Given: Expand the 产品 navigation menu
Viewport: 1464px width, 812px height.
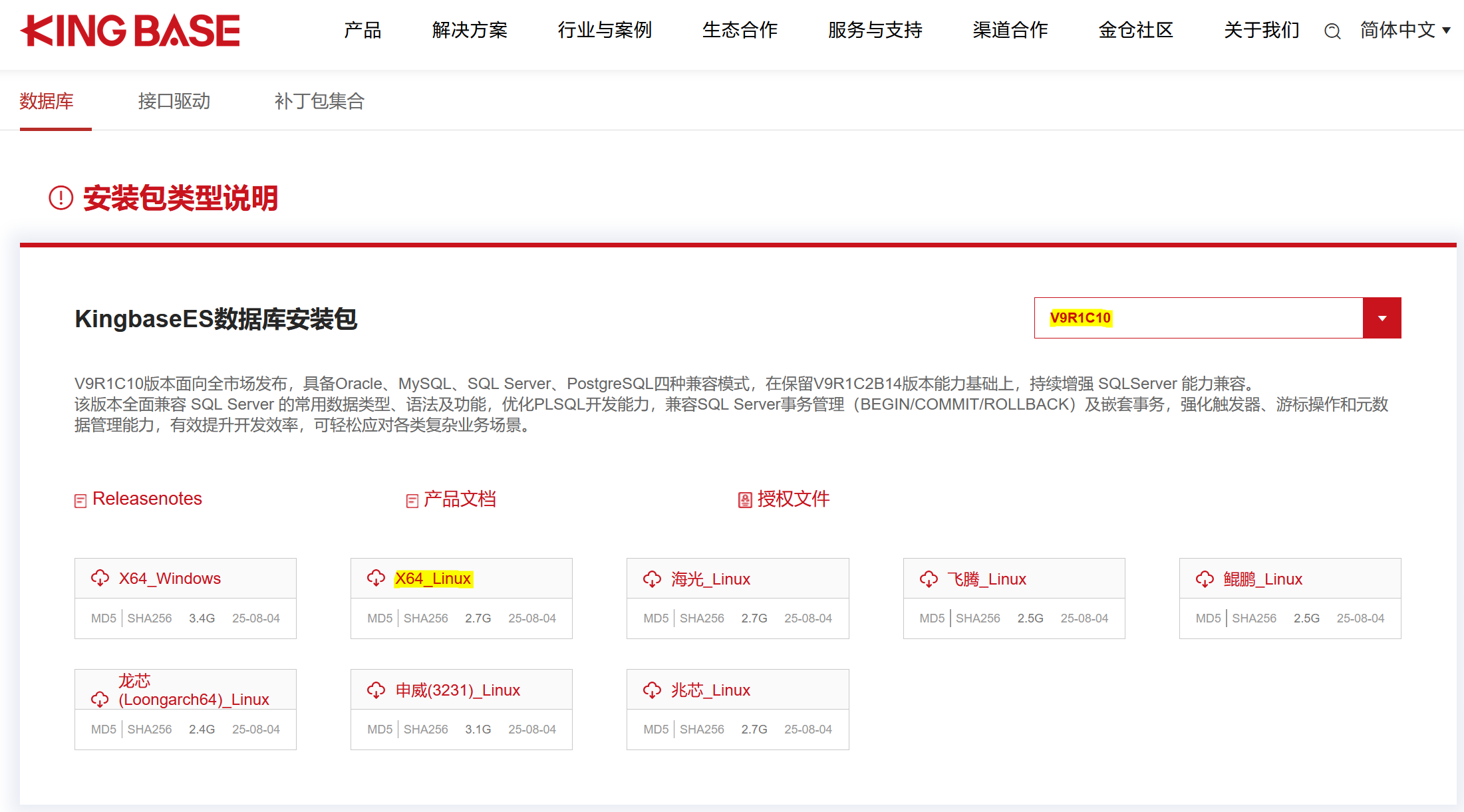Looking at the screenshot, I should 363,30.
